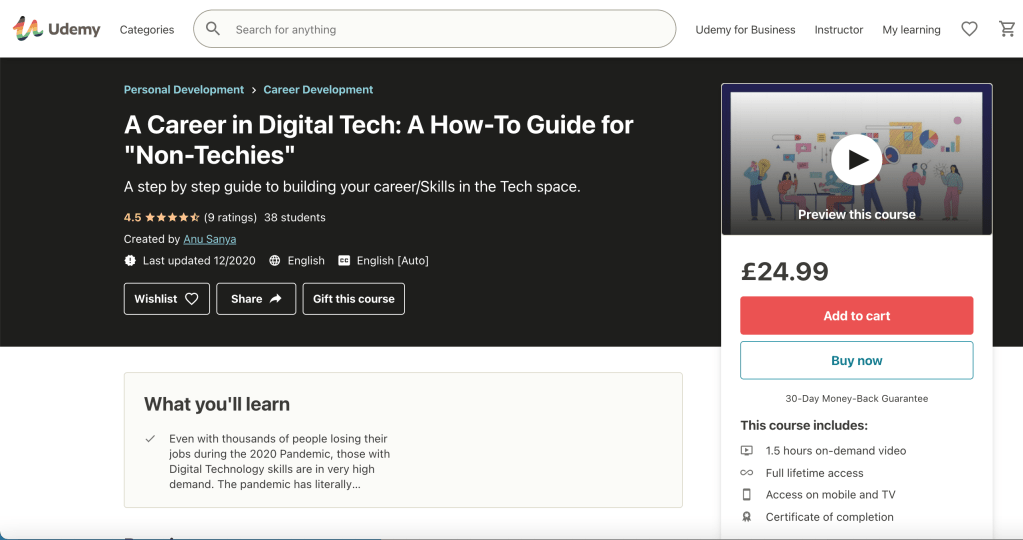Open the Instructor menu item
The height and width of the screenshot is (540, 1023).
(x=838, y=30)
